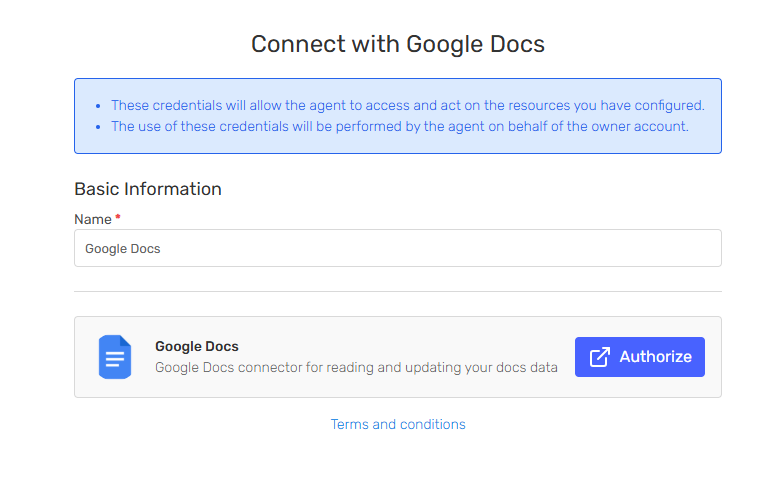Image resolution: width=778 pixels, height=496 pixels.
Task: Click the bold Google Docs connector title
Action: pyautogui.click(x=197, y=346)
